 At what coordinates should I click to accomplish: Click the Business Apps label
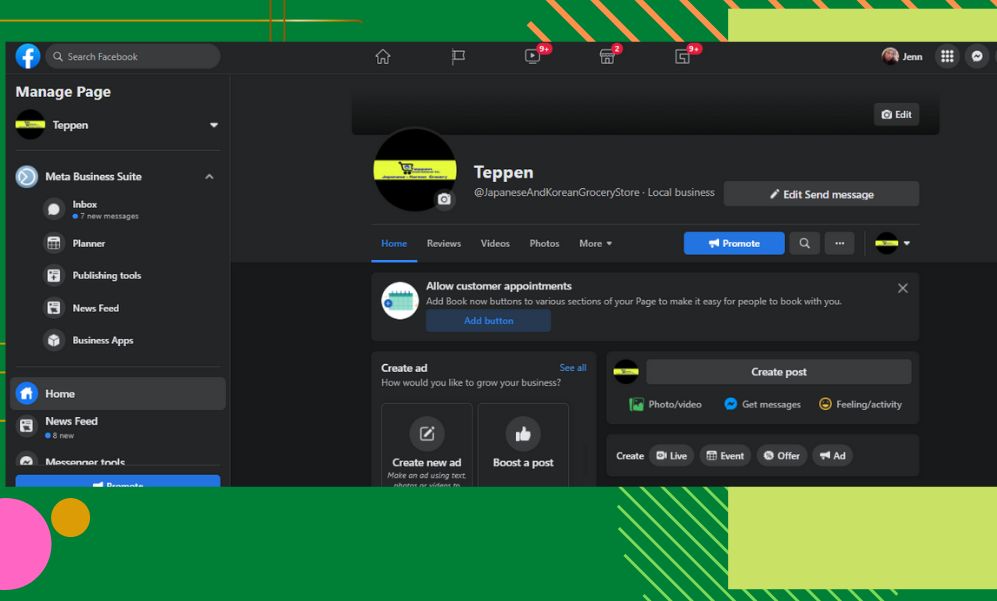click(103, 340)
